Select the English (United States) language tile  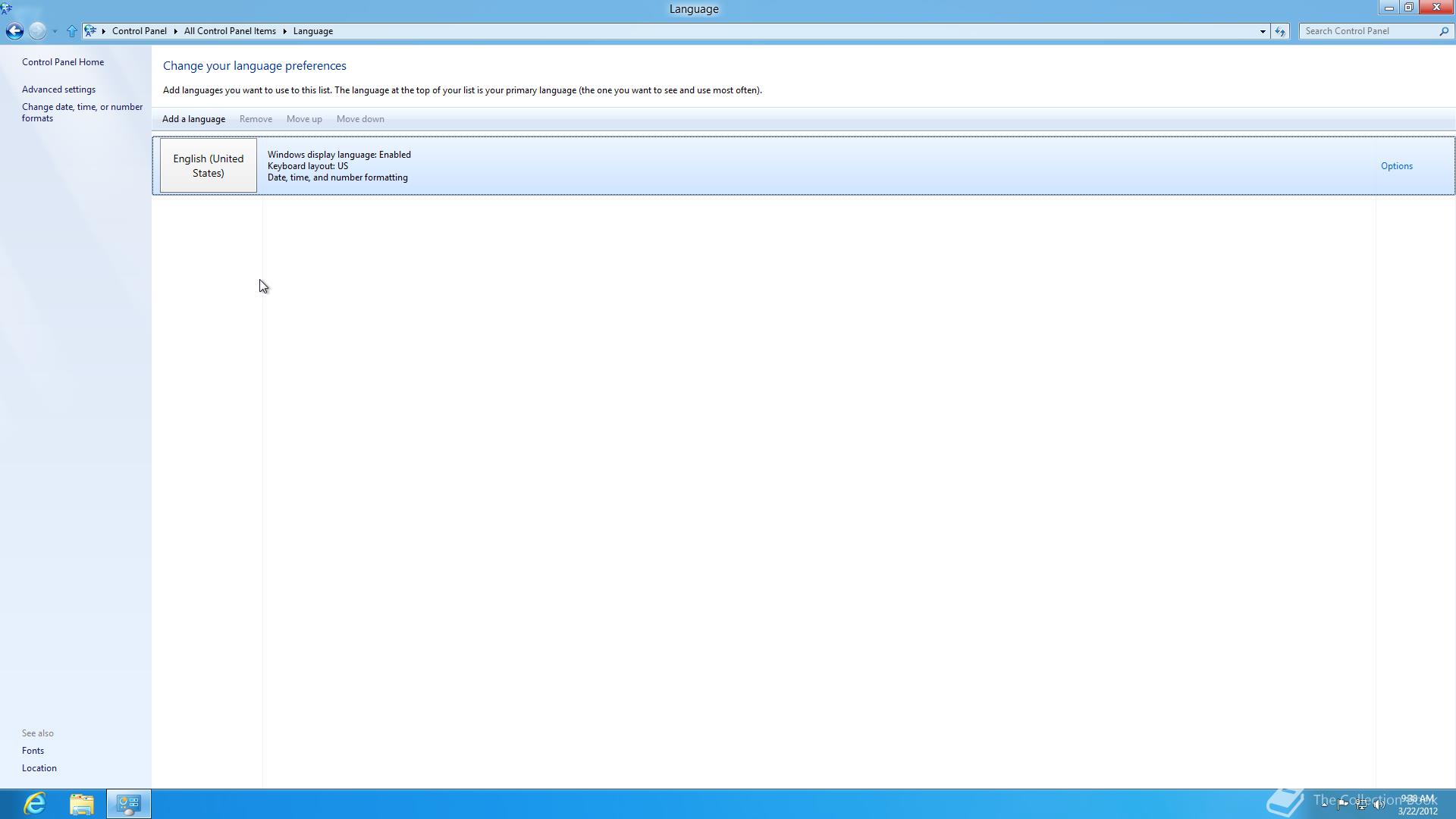pos(209,166)
